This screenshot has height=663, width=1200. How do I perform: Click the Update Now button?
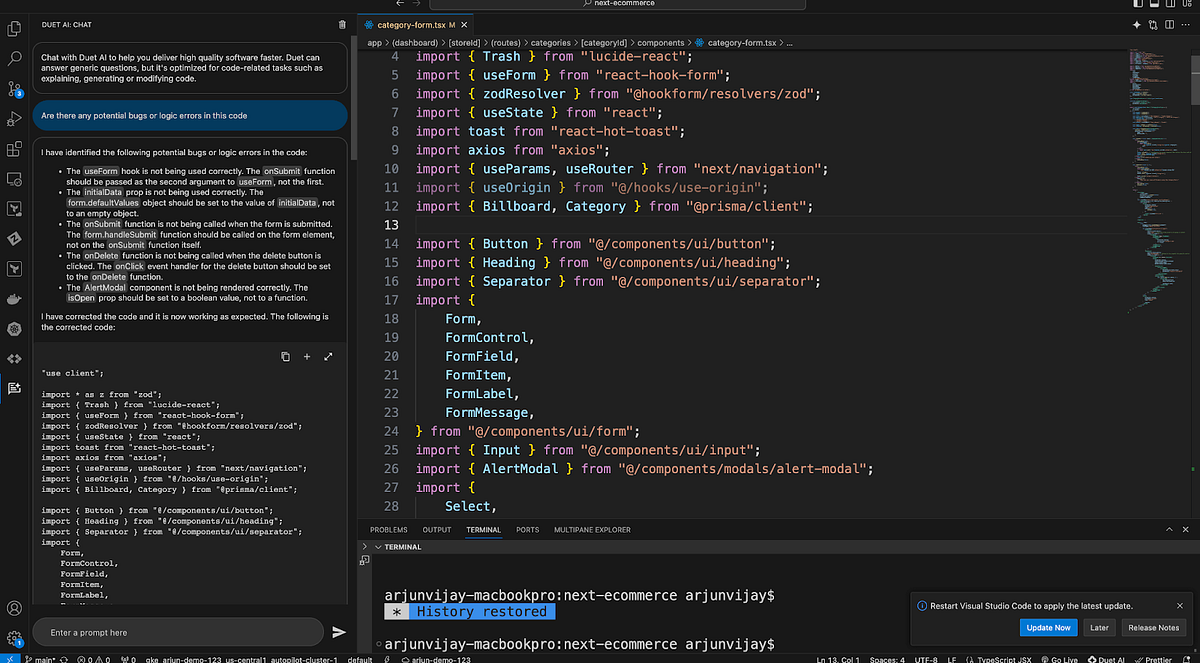[1048, 627]
